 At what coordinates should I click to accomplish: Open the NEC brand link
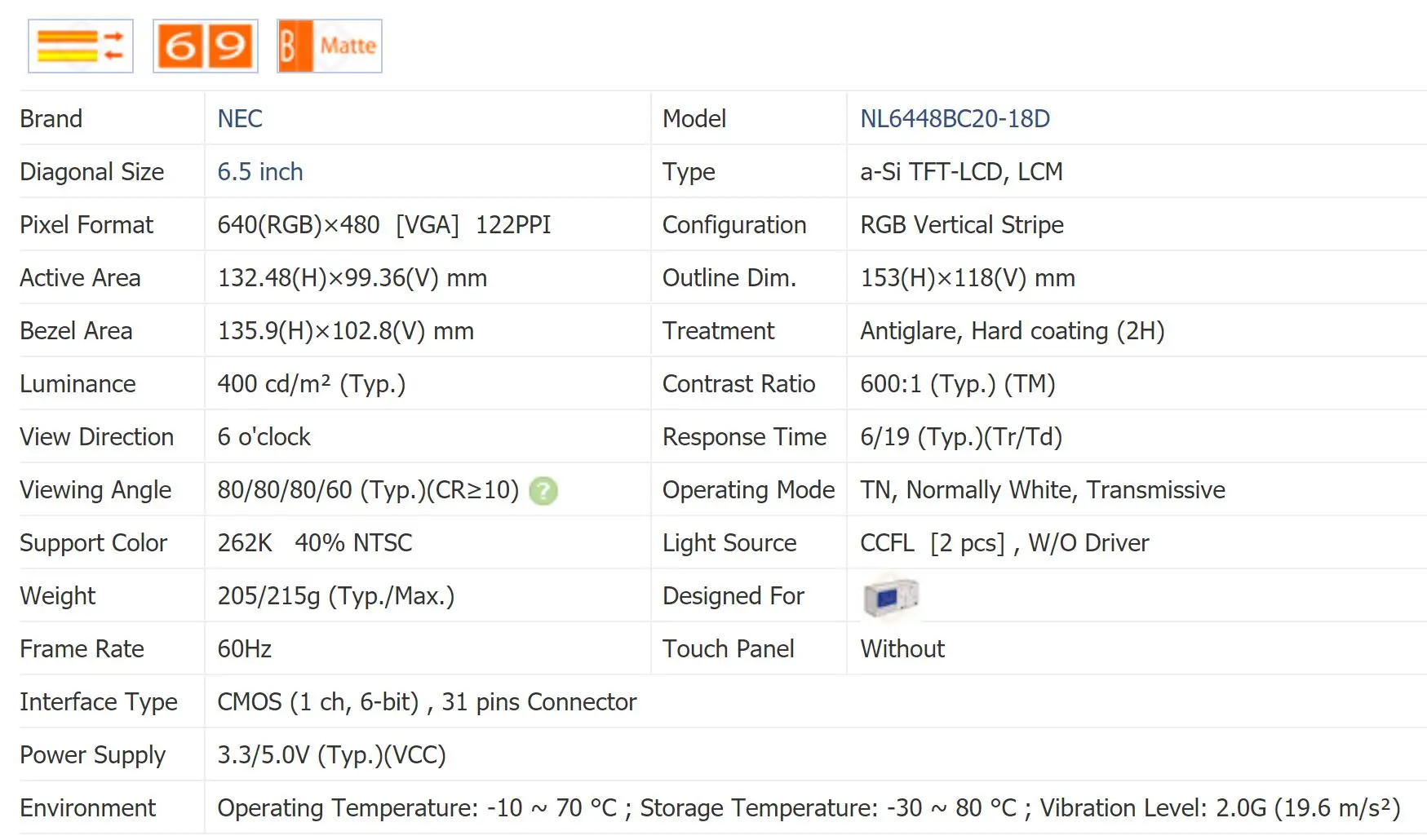(x=240, y=119)
